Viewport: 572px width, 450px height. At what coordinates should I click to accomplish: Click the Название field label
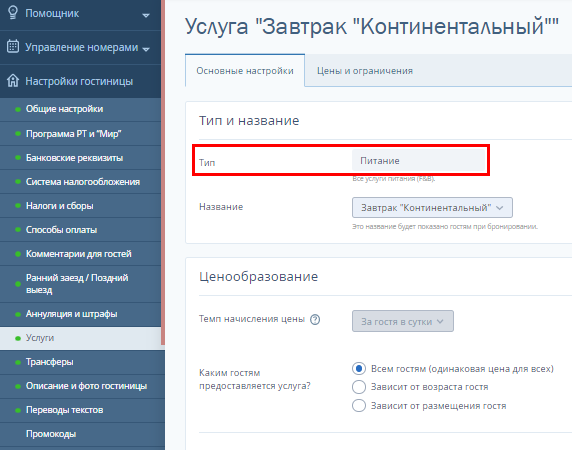[221, 207]
